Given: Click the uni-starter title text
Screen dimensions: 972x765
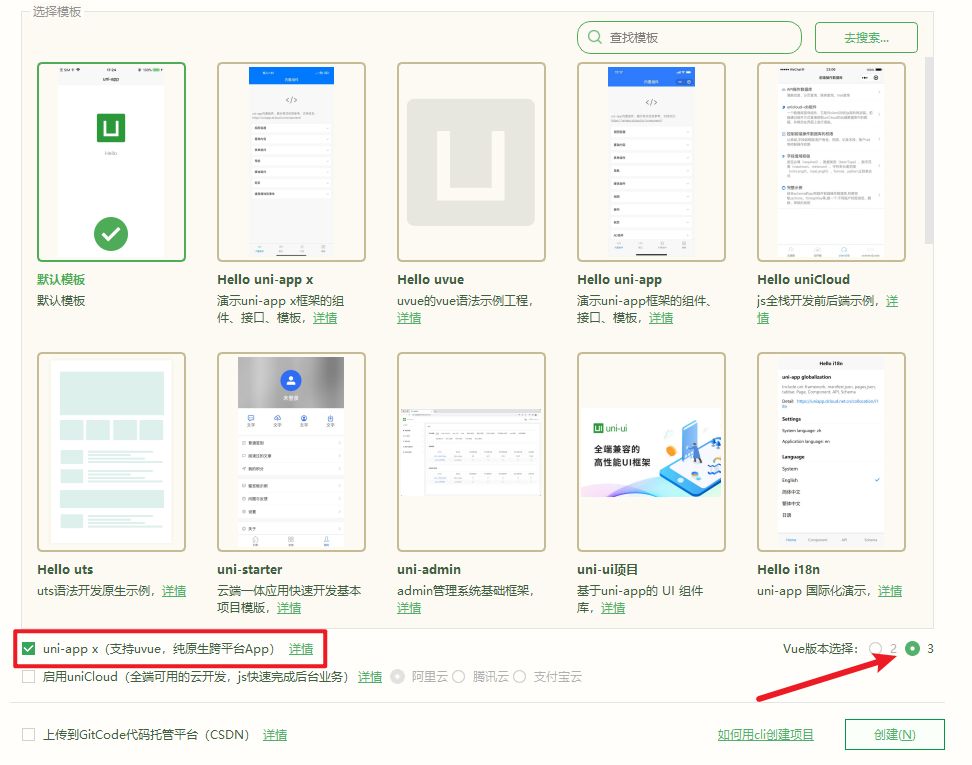Looking at the screenshot, I should click(250, 570).
